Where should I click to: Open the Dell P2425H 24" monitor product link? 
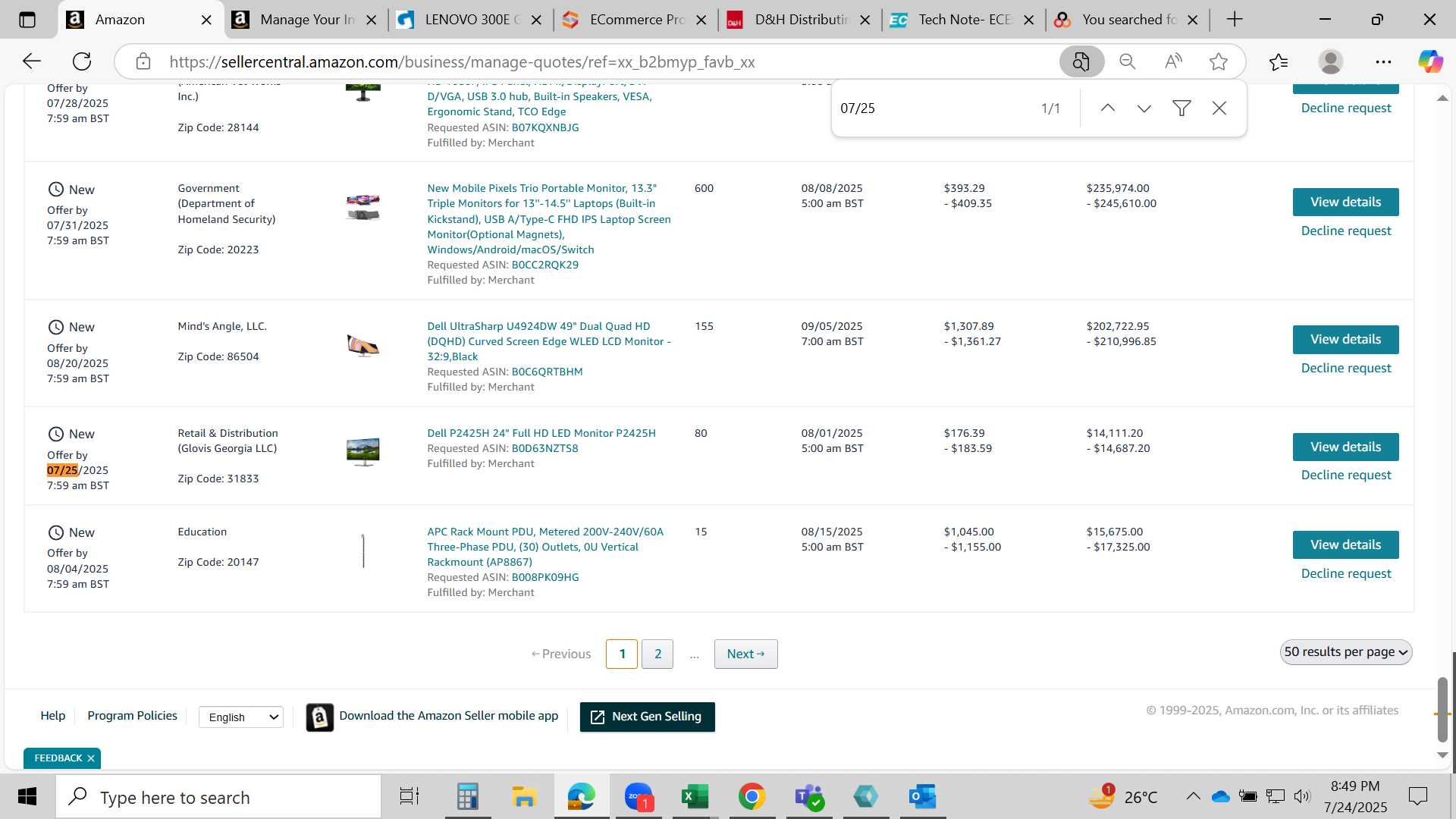[x=541, y=433]
